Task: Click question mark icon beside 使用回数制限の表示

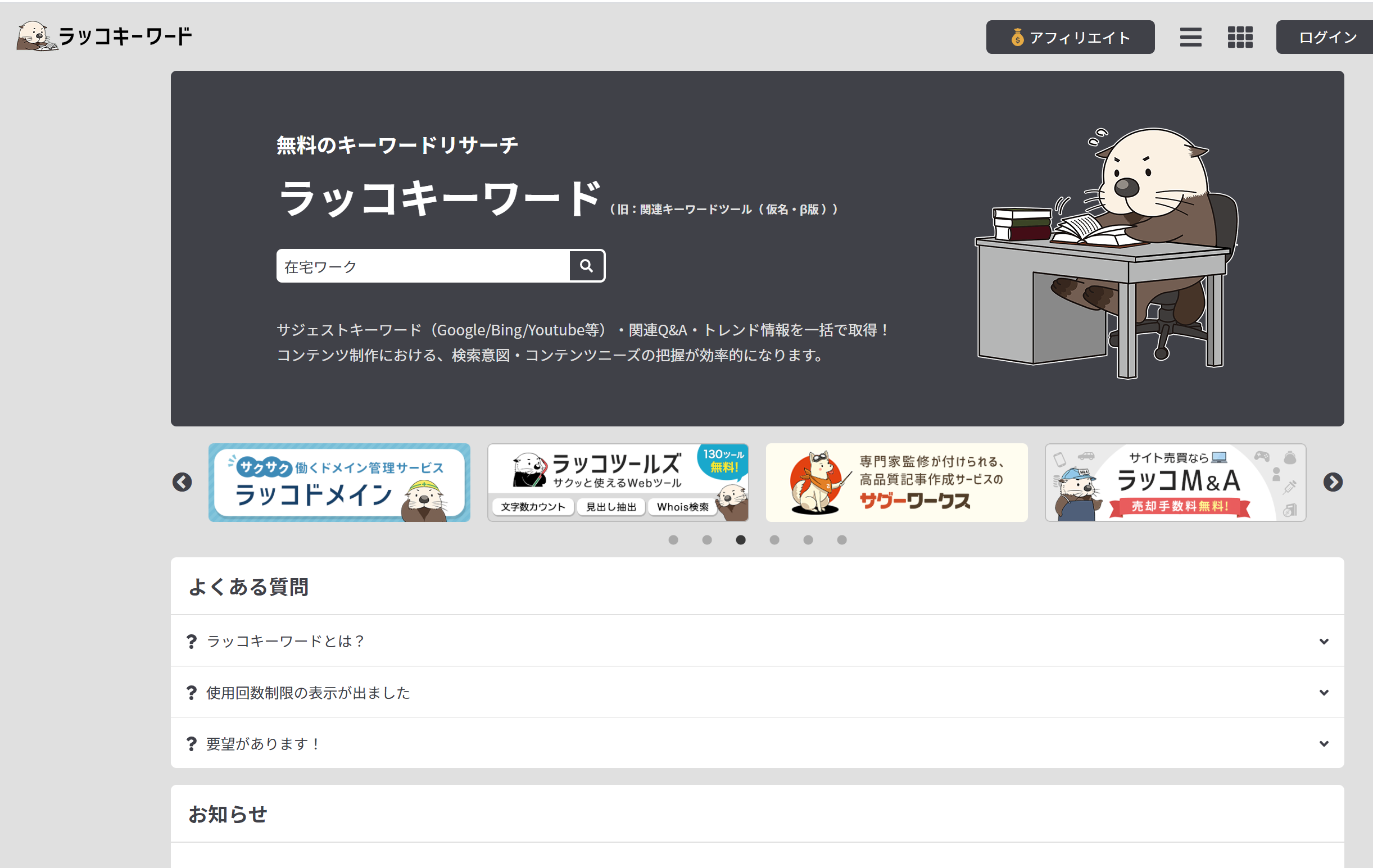Action: [x=192, y=693]
